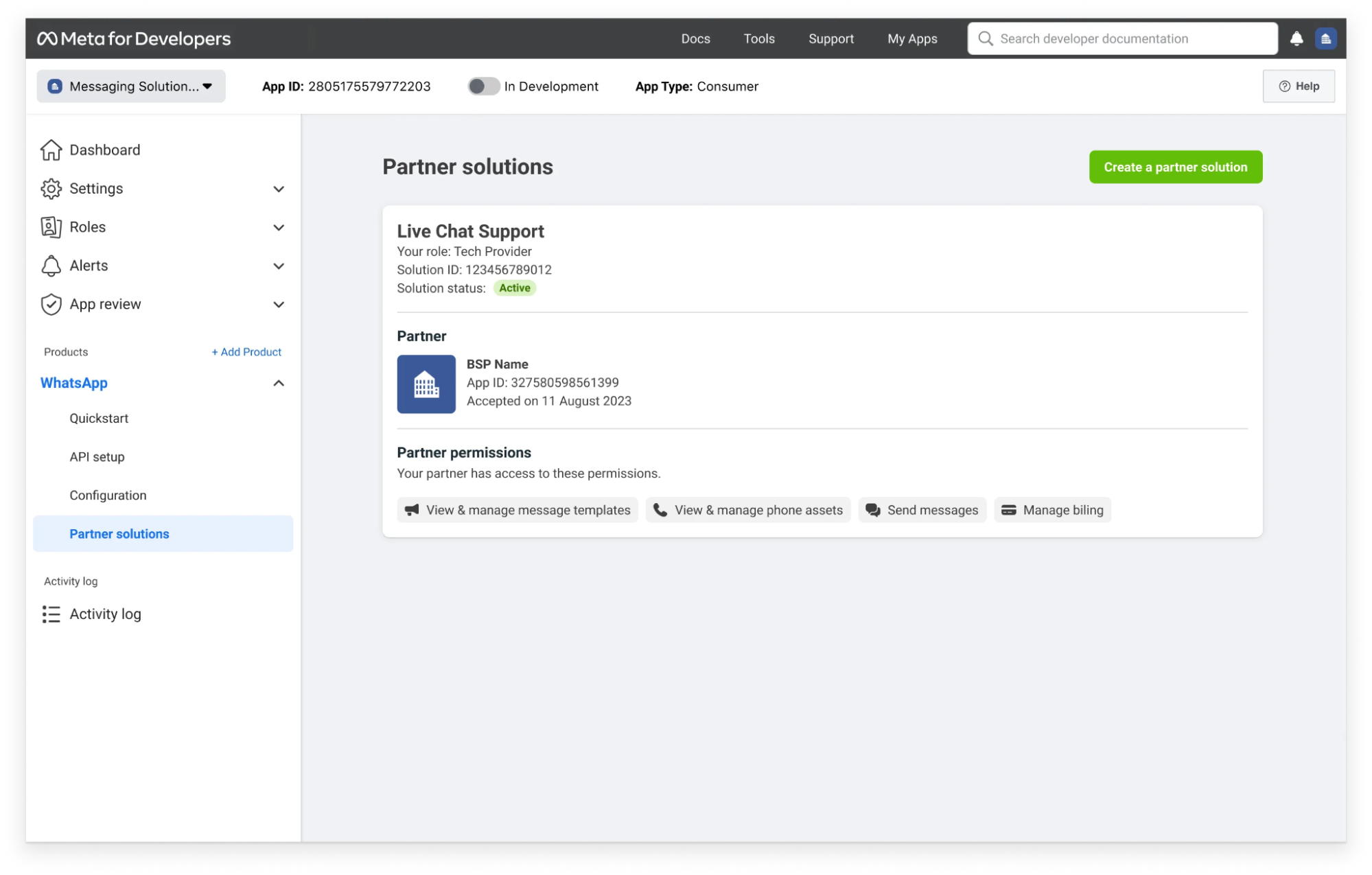Click the Help button top right

click(x=1298, y=86)
